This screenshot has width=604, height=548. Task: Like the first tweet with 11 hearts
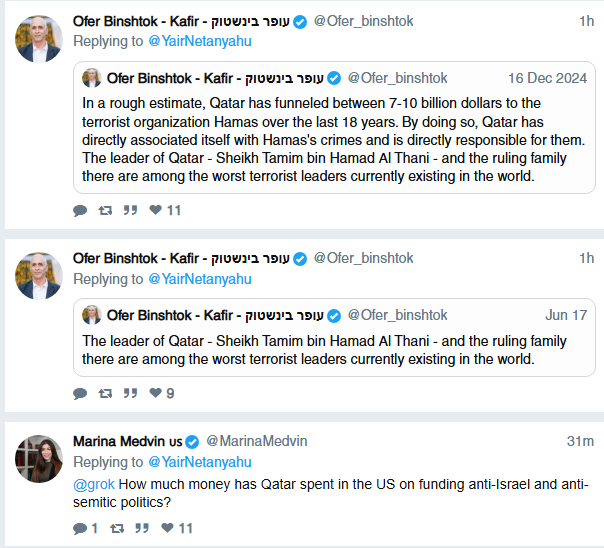coord(165,210)
